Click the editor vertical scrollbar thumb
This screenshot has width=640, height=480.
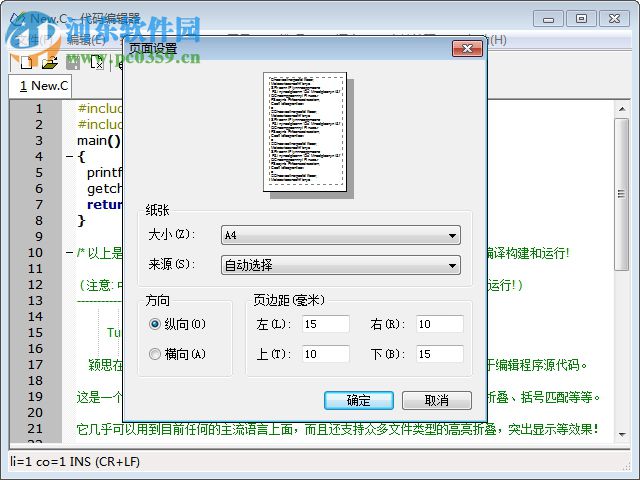point(621,194)
